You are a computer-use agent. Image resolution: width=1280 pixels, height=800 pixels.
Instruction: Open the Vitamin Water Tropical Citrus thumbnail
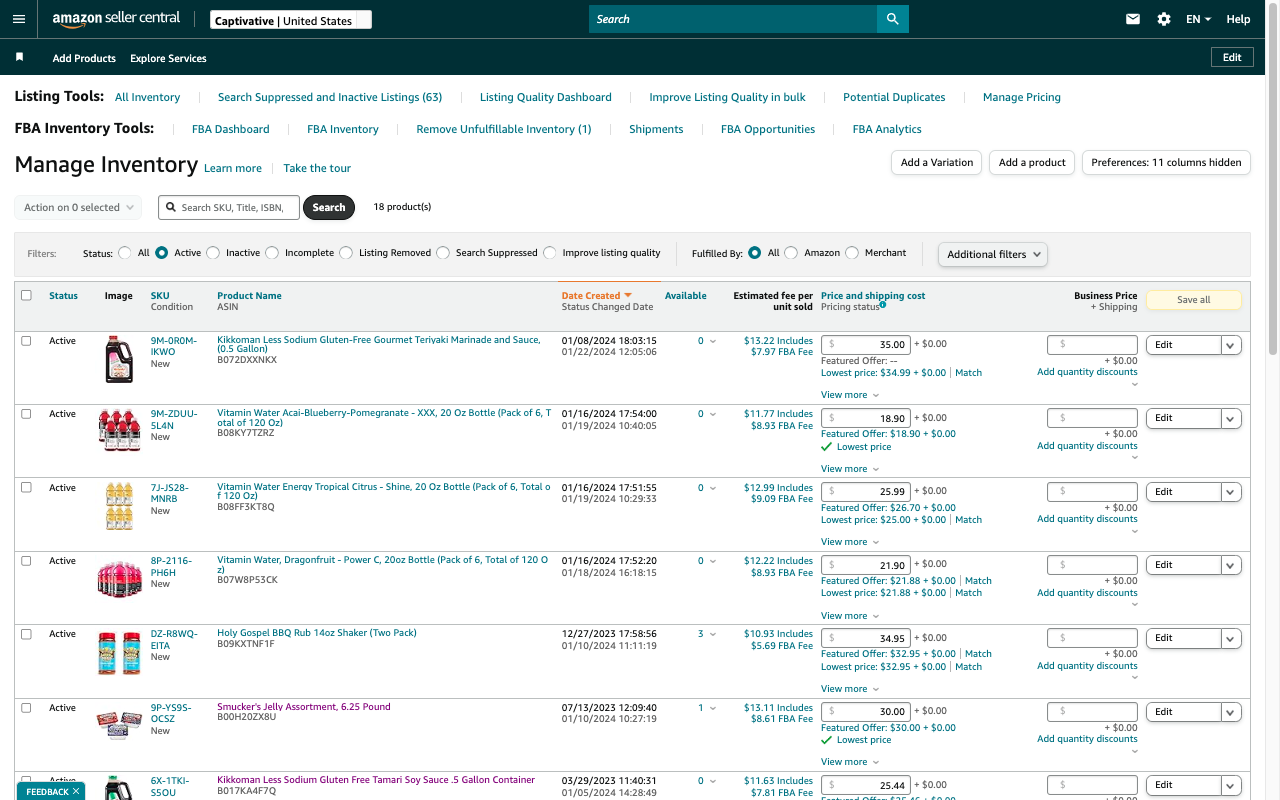point(119,505)
